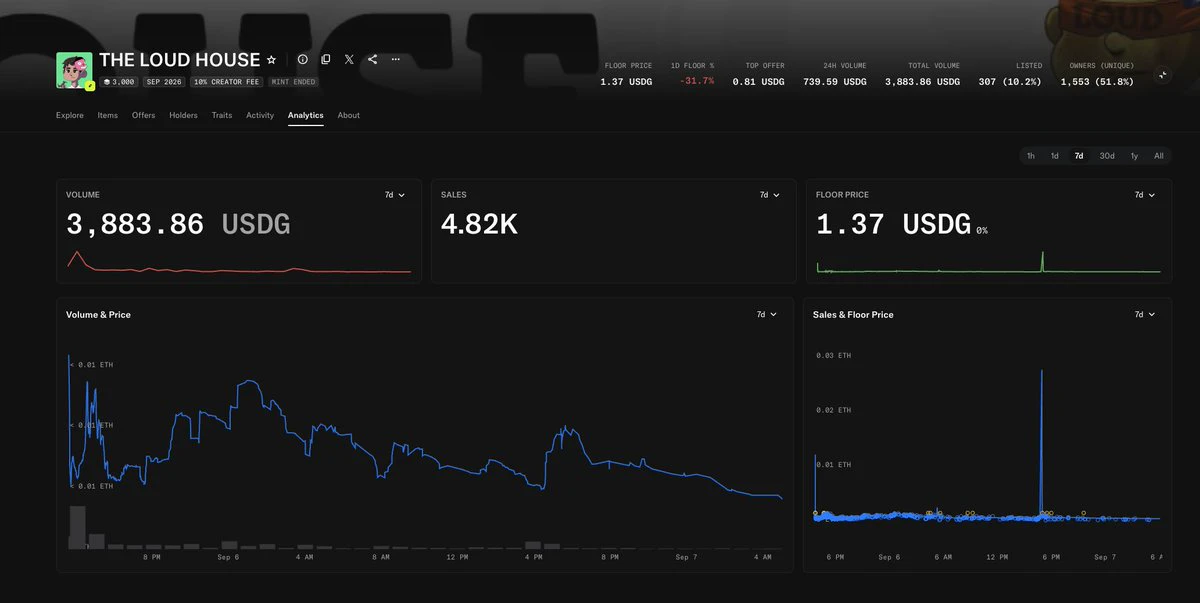The width and height of the screenshot is (1200, 603).
Task: Click the SEP 2026 date badge
Action: 163,82
